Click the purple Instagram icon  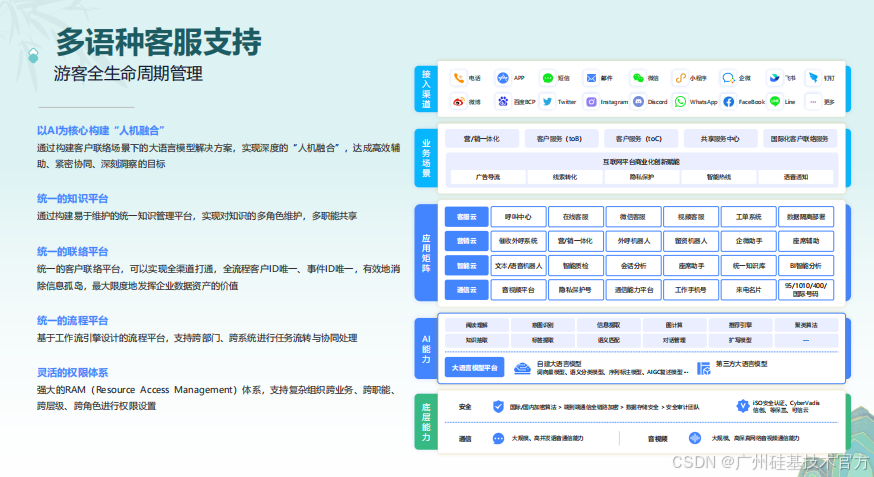pos(591,102)
